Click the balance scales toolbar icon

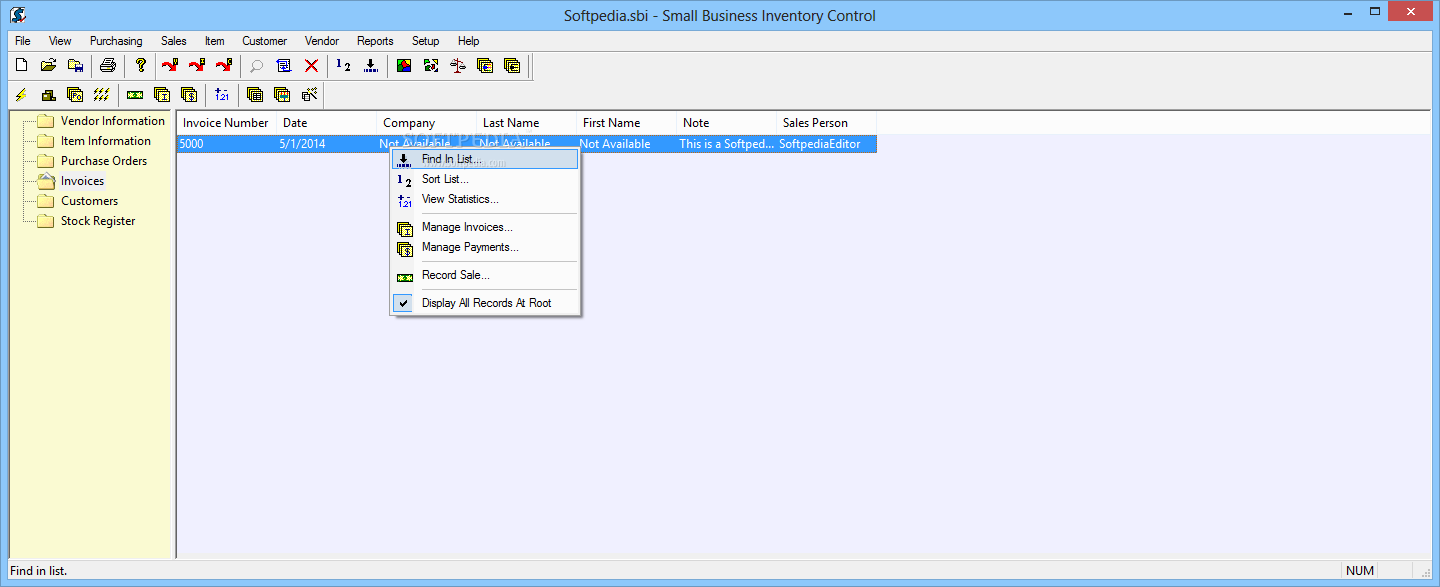point(458,66)
